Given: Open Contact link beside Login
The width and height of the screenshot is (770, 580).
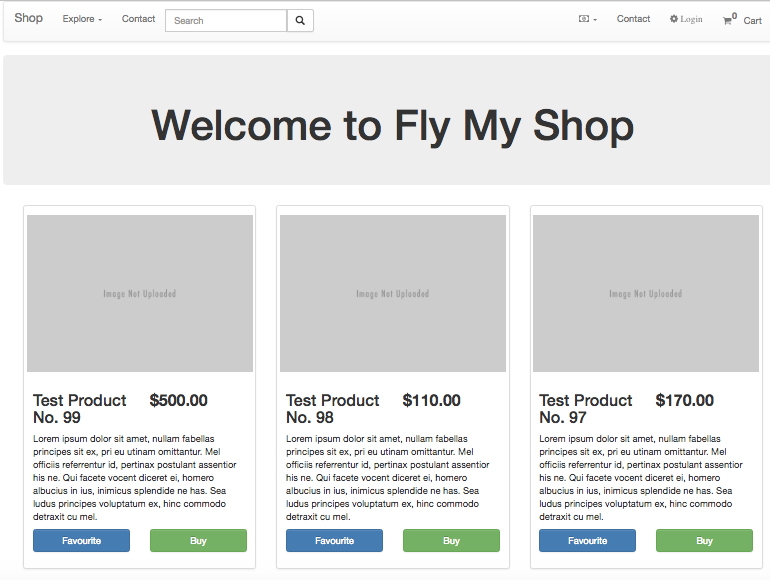Looking at the screenshot, I should pyautogui.click(x=633, y=19).
